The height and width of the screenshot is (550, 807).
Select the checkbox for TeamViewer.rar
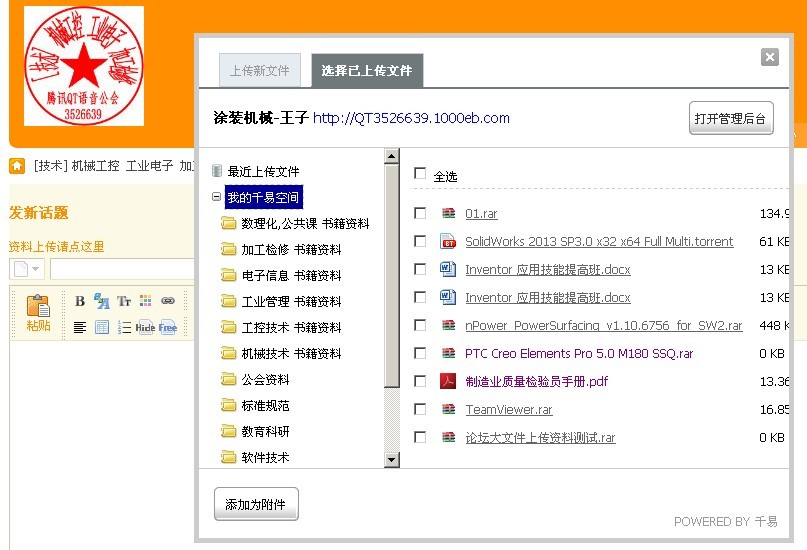tap(420, 409)
